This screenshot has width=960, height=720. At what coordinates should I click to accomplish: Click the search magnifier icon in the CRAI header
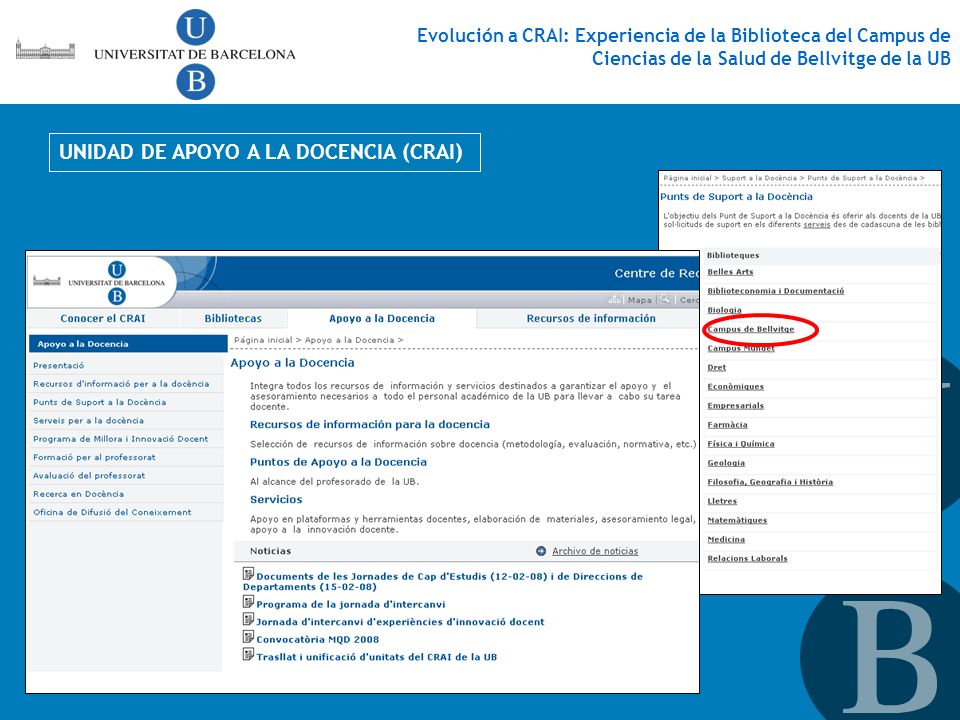(665, 299)
